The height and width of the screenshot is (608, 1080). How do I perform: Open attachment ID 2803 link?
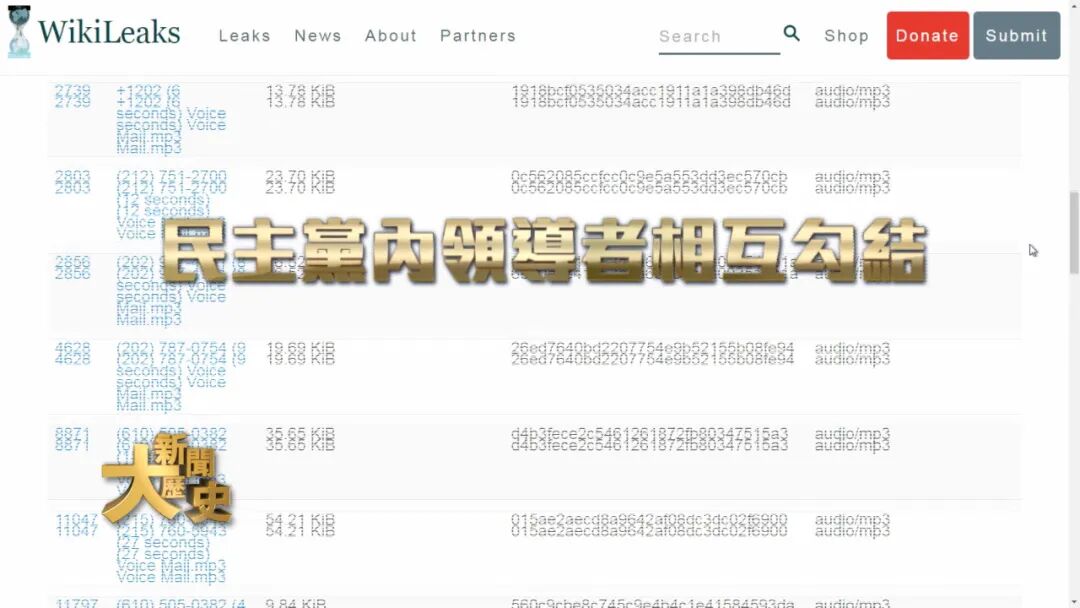coord(72,182)
